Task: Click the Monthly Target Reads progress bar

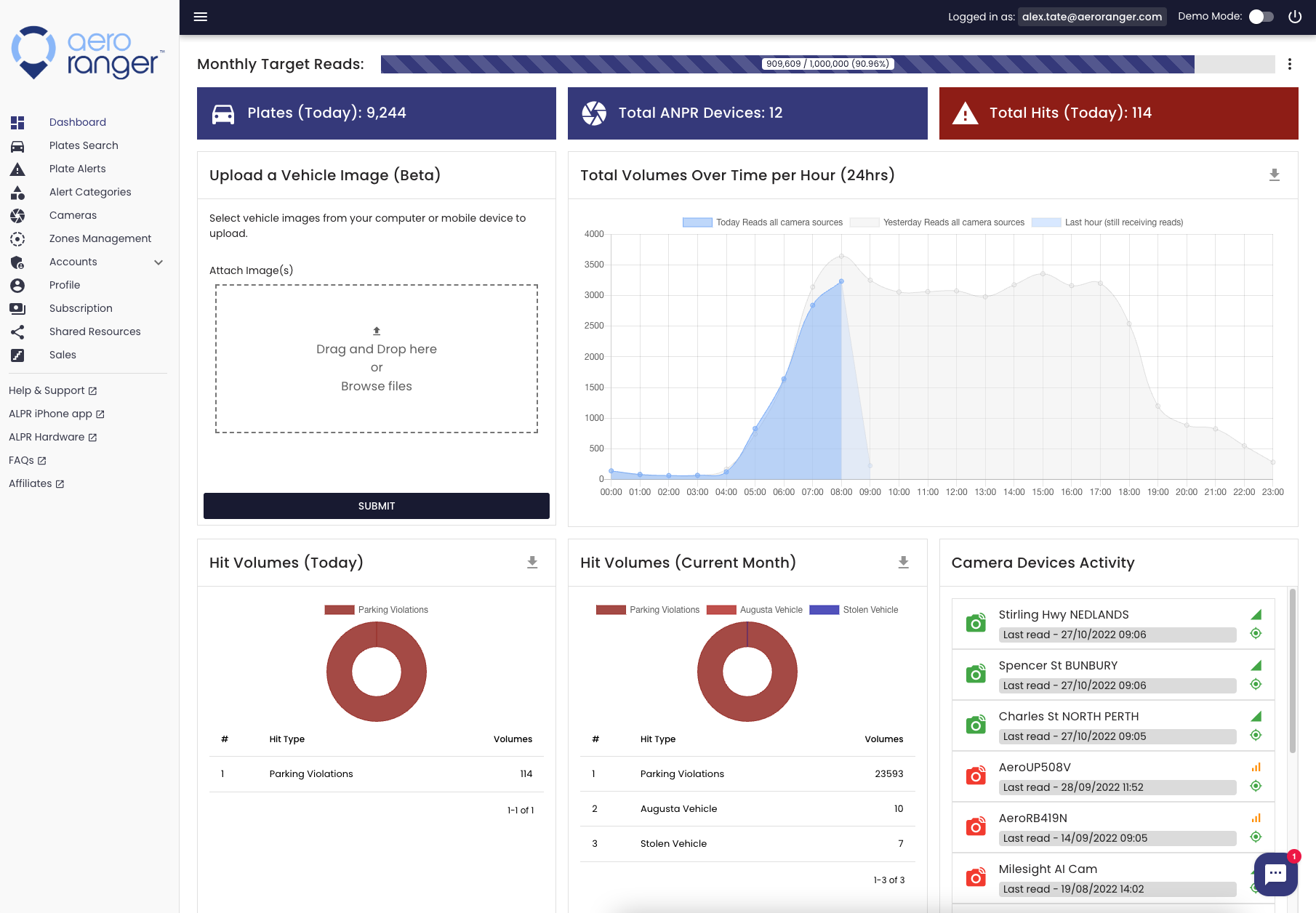Action: (x=827, y=64)
